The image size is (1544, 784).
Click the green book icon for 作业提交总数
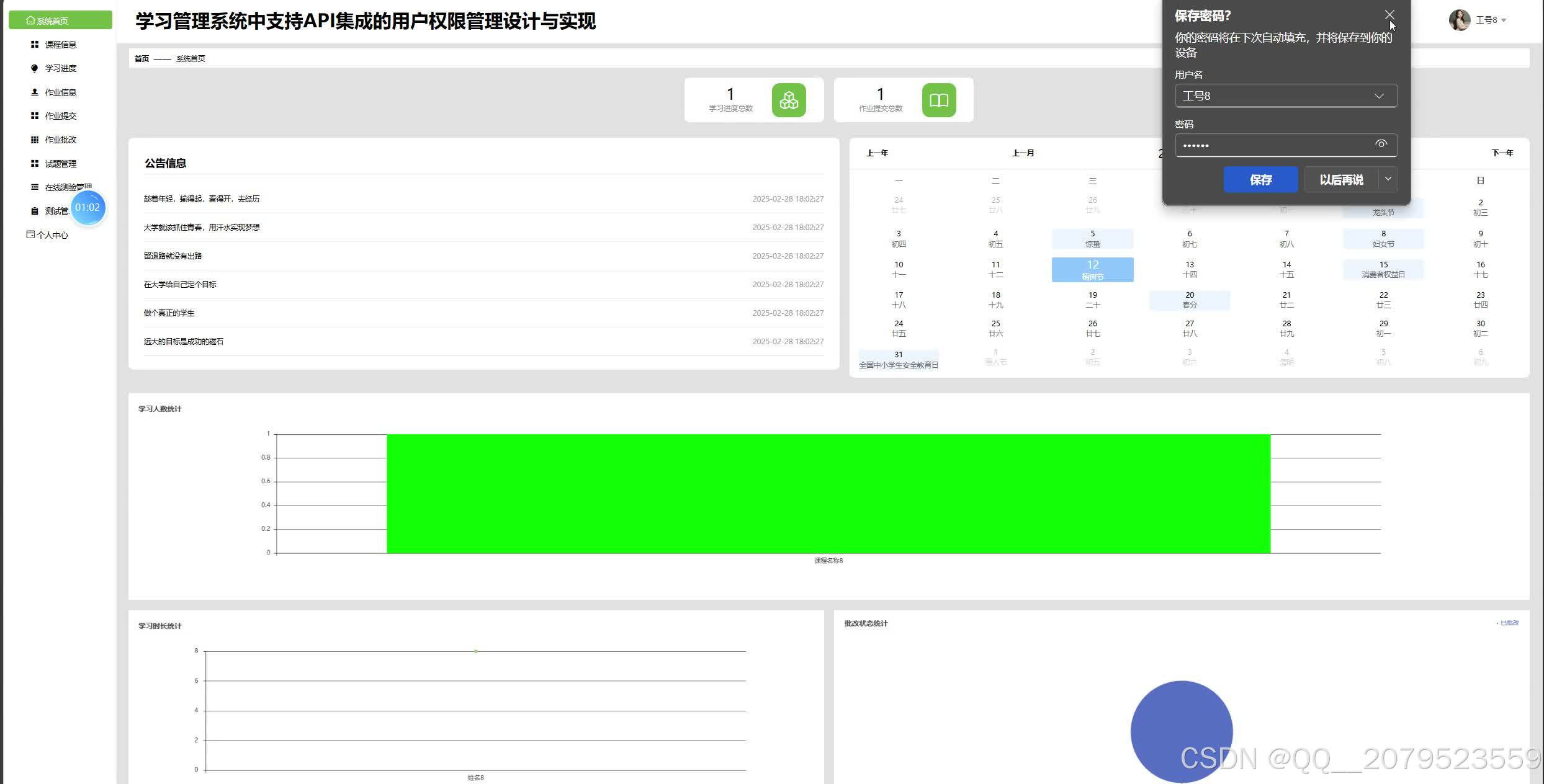[938, 100]
